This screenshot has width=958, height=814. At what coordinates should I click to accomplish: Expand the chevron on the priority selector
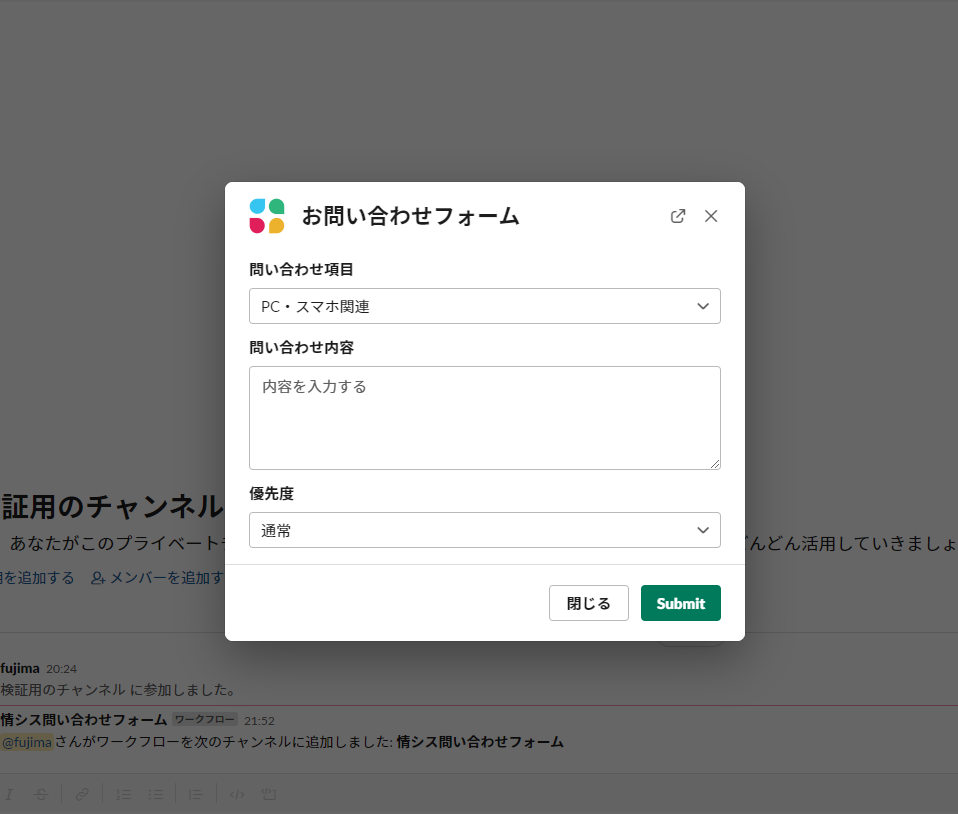tap(703, 530)
